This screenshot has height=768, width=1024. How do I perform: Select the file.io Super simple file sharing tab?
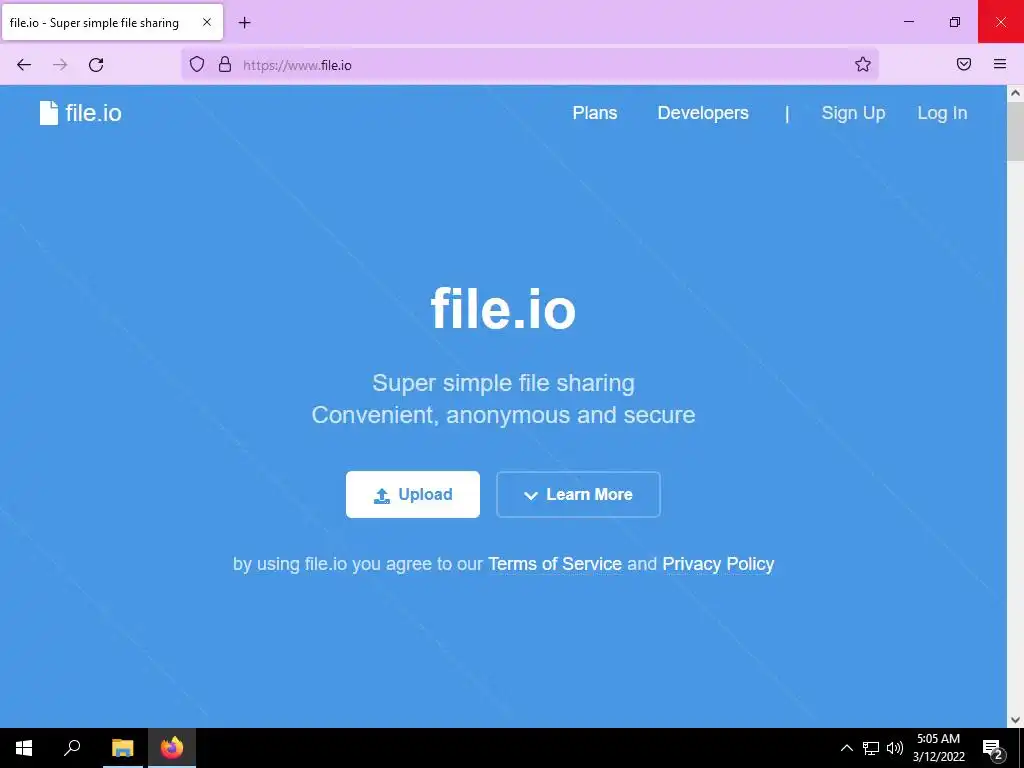click(112, 22)
